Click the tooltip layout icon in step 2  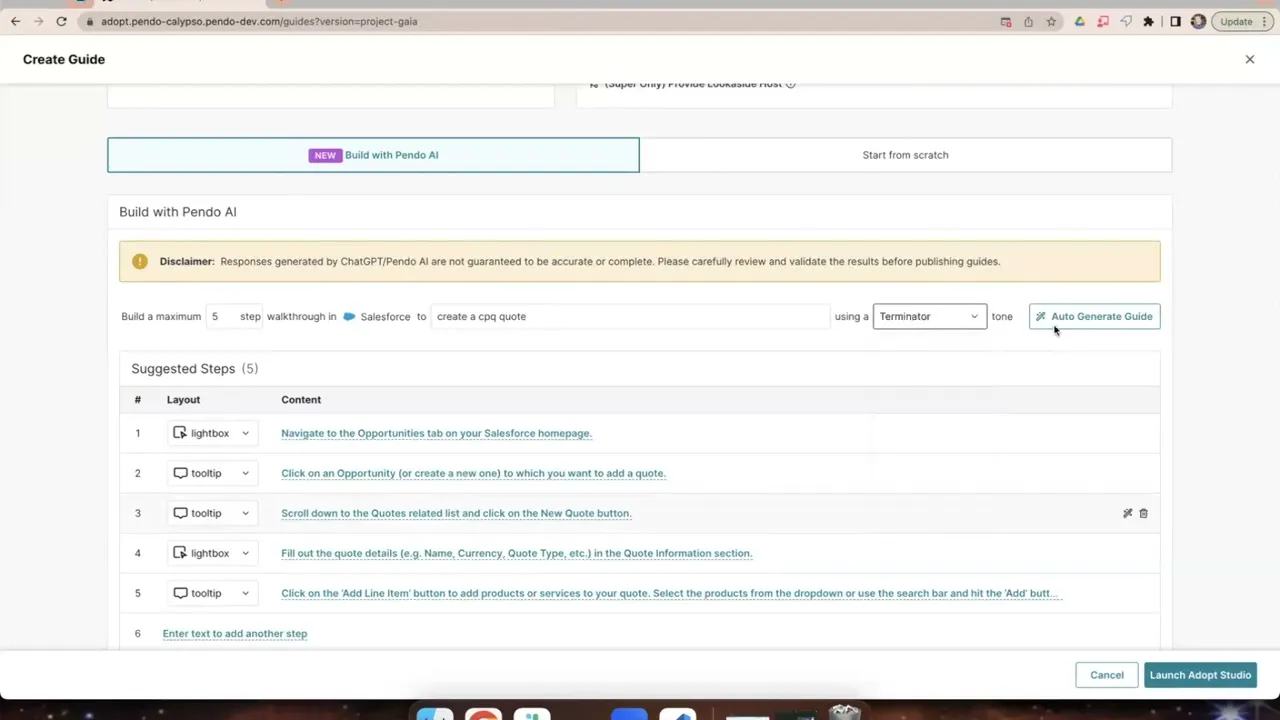[x=180, y=473]
